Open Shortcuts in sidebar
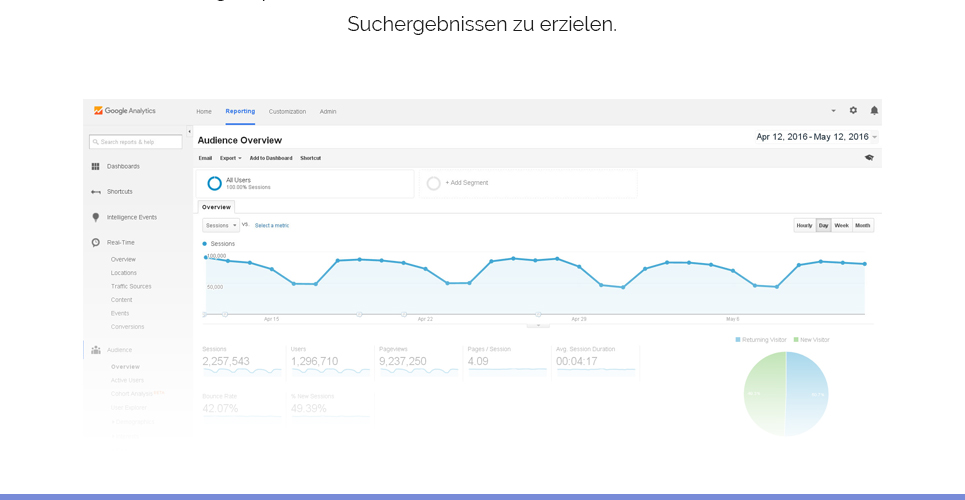 coord(119,192)
